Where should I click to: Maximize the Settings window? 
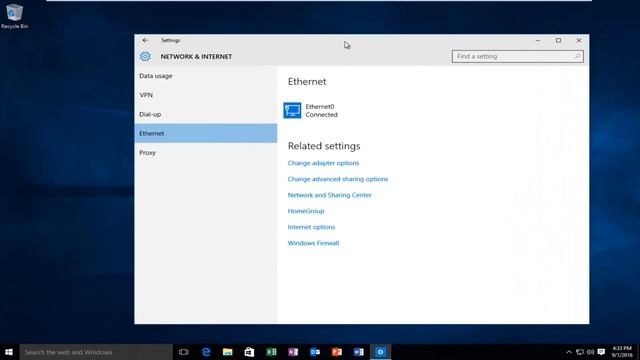(x=558, y=40)
